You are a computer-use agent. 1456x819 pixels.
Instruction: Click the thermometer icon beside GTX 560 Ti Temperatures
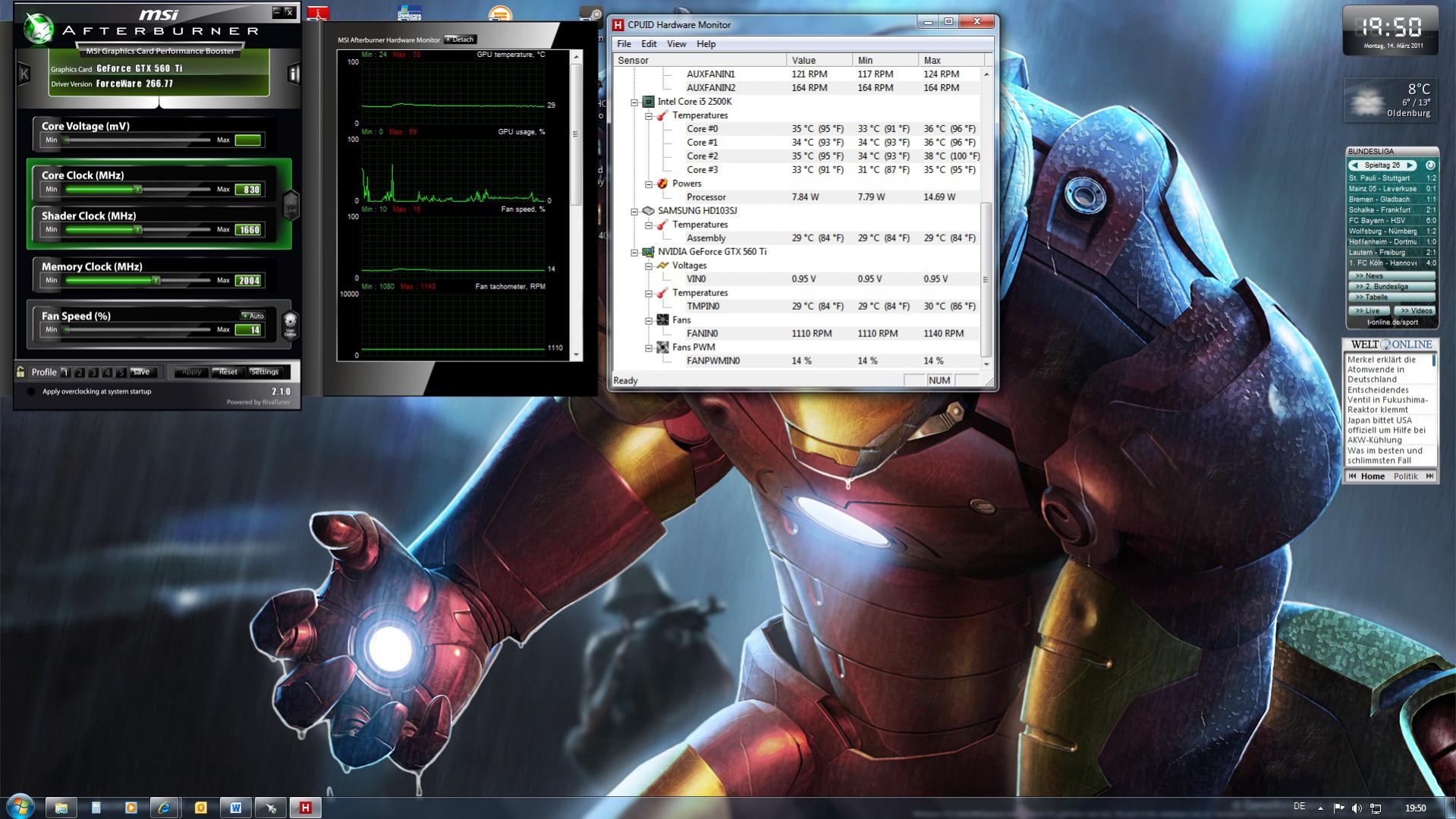point(662,293)
